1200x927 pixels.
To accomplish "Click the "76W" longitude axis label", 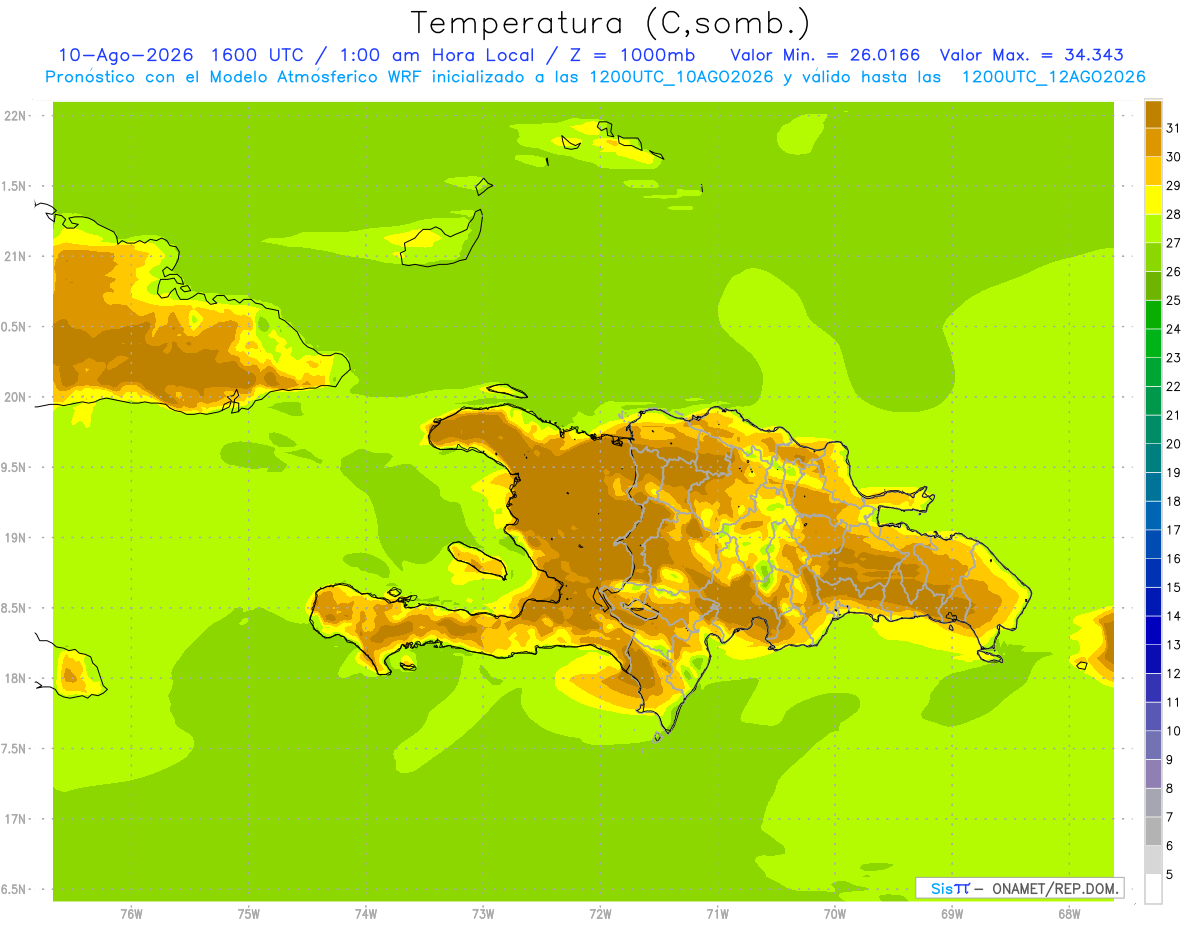I will point(131,914).
